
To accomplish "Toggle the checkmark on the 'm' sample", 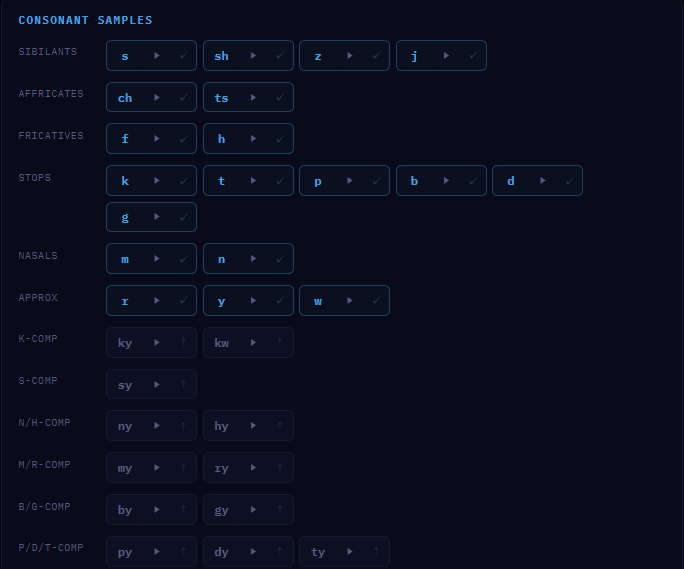I will [x=184, y=259].
